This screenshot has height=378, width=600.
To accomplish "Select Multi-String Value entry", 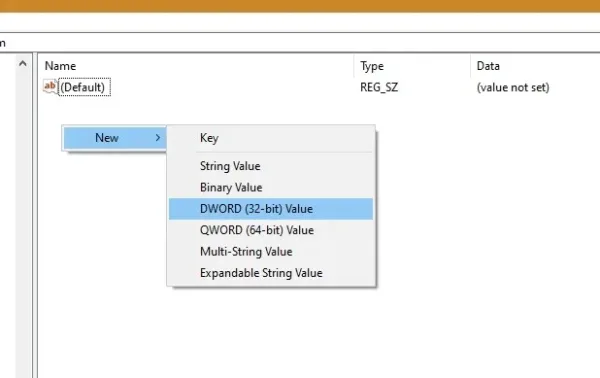I will click(x=271, y=252).
